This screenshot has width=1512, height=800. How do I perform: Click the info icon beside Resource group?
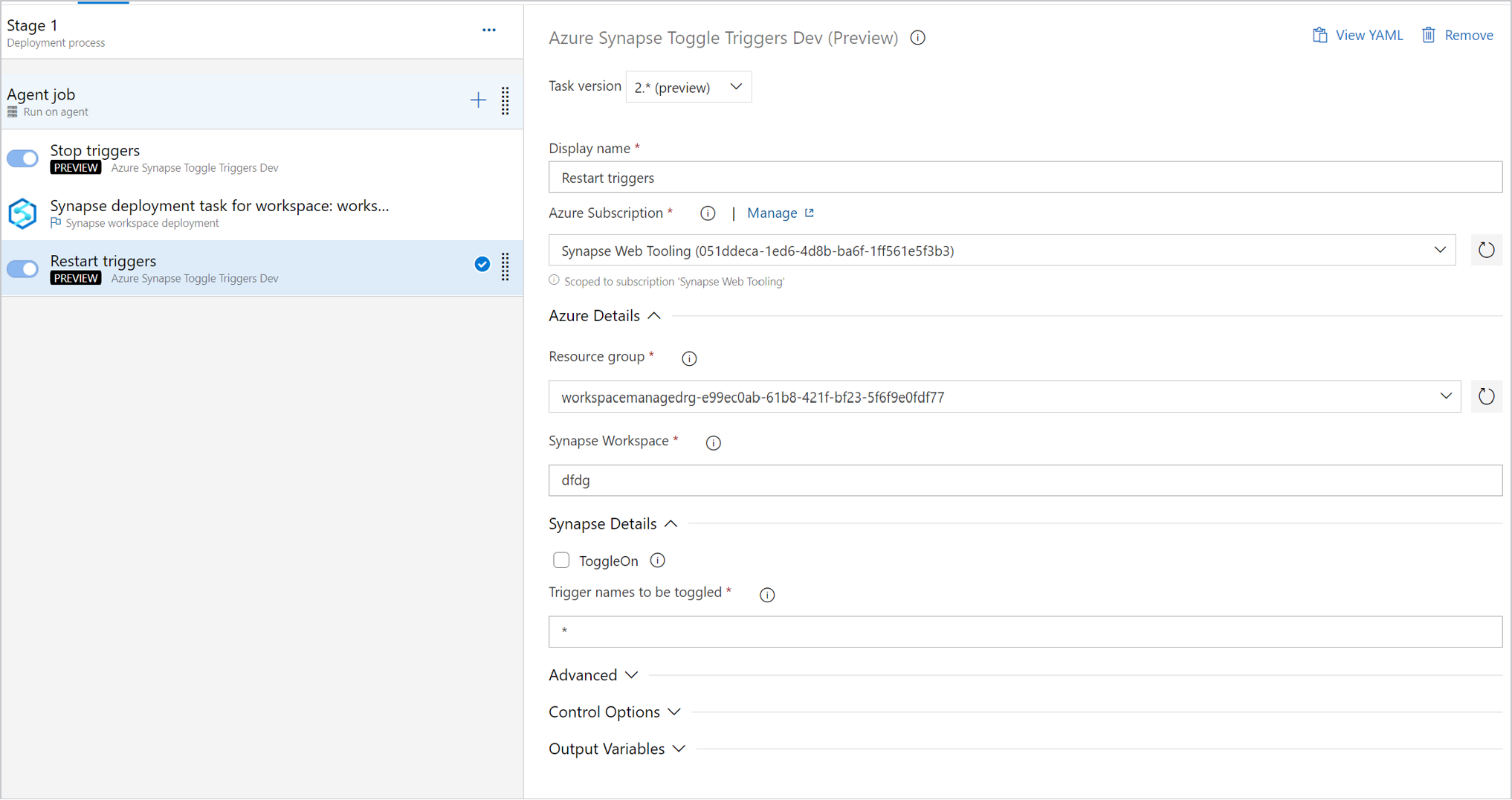688,358
